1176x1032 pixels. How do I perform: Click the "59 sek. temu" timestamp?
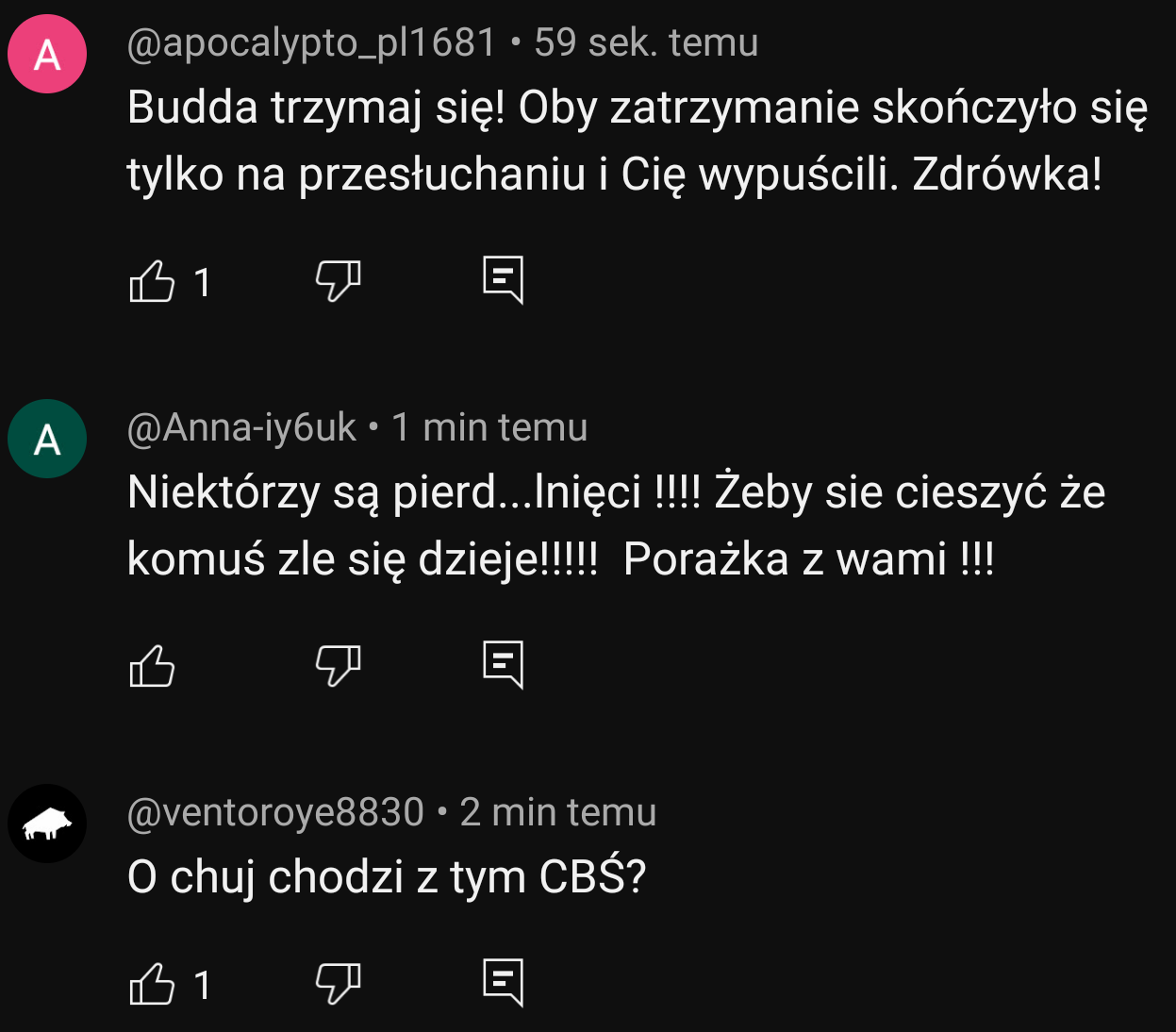point(646,42)
